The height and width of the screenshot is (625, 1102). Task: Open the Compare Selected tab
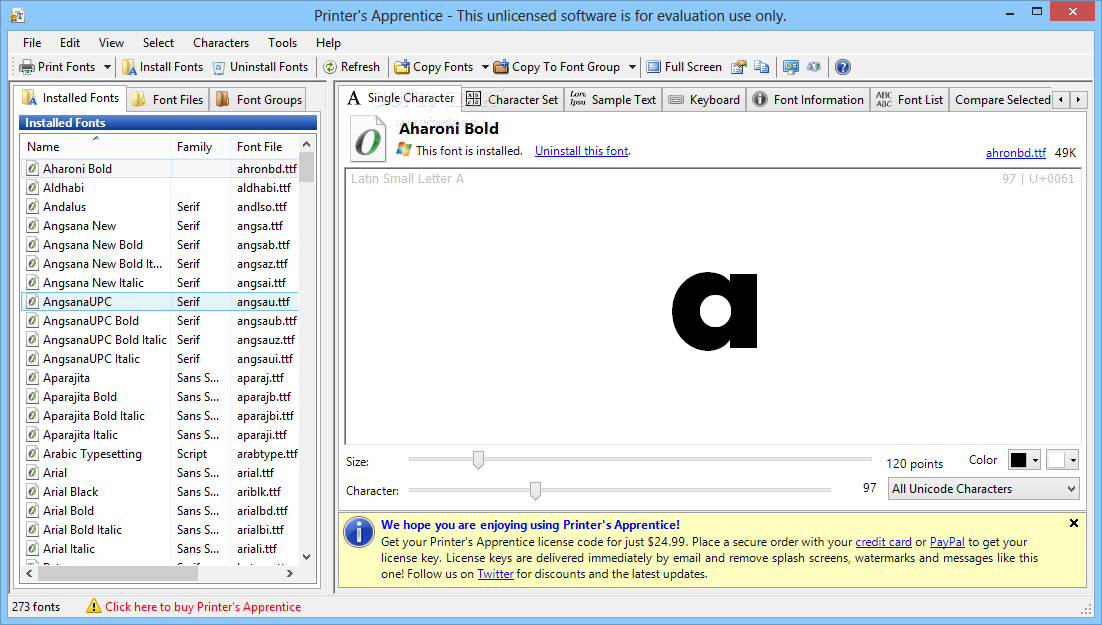click(x=1001, y=100)
